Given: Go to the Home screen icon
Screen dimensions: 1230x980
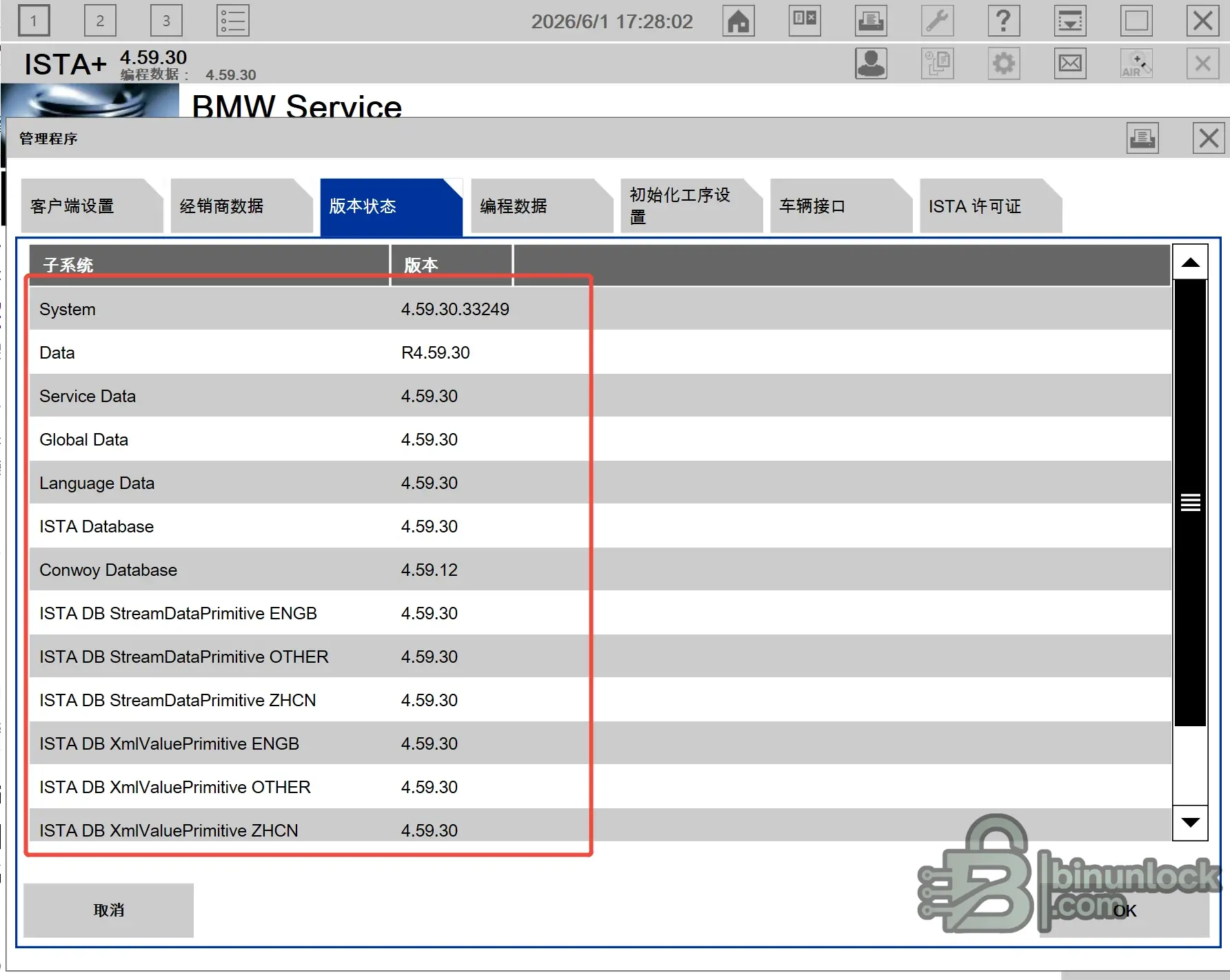Looking at the screenshot, I should (738, 21).
